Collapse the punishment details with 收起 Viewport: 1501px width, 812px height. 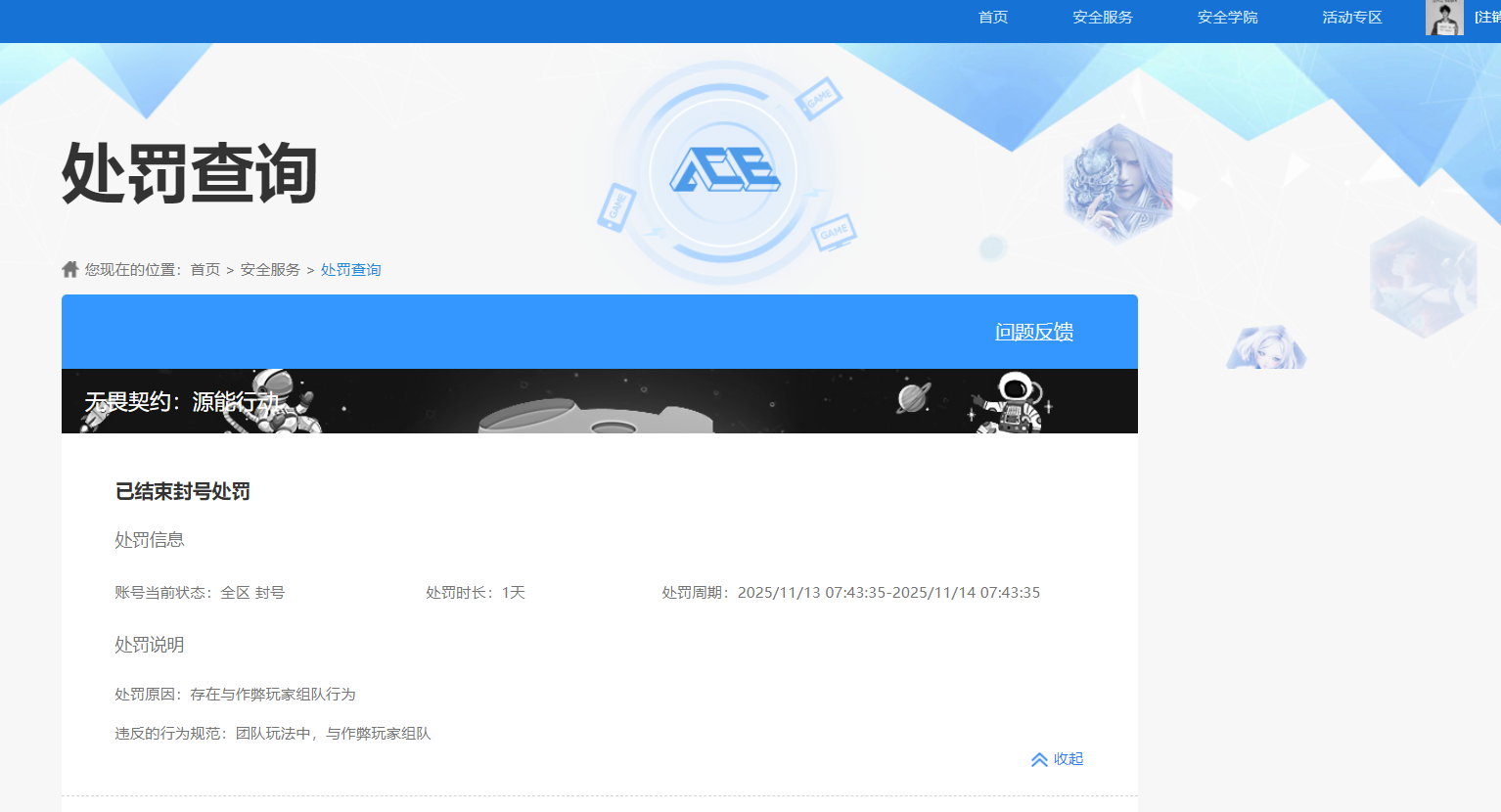[x=1058, y=759]
